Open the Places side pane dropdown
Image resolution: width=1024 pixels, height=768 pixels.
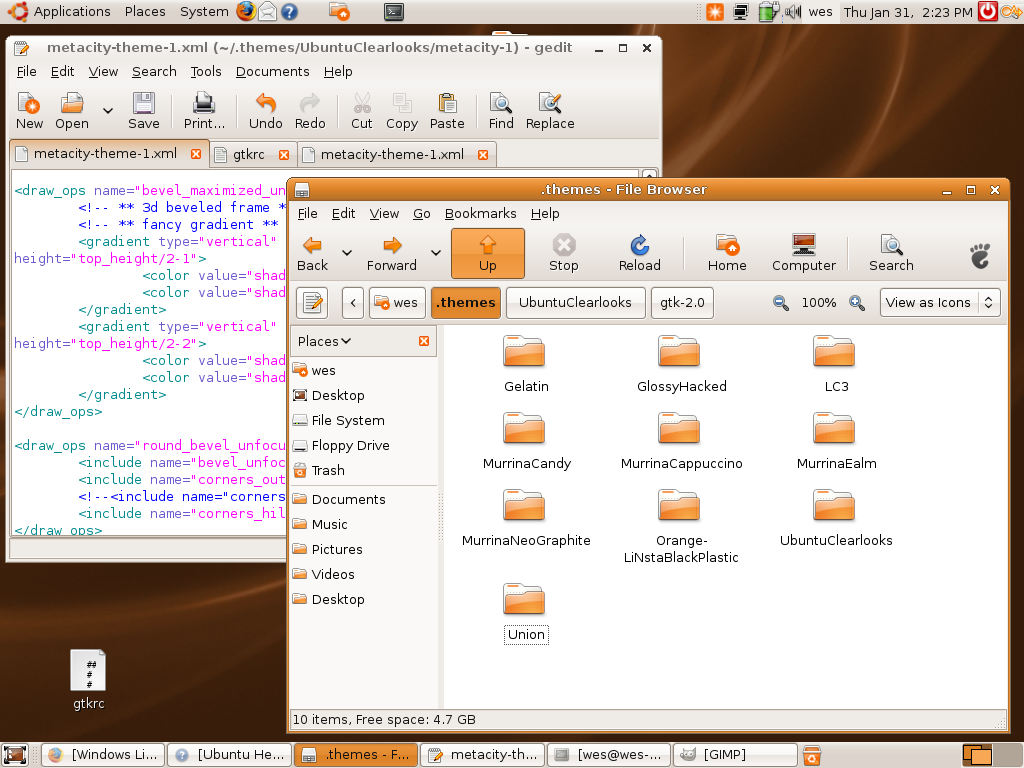click(x=325, y=341)
